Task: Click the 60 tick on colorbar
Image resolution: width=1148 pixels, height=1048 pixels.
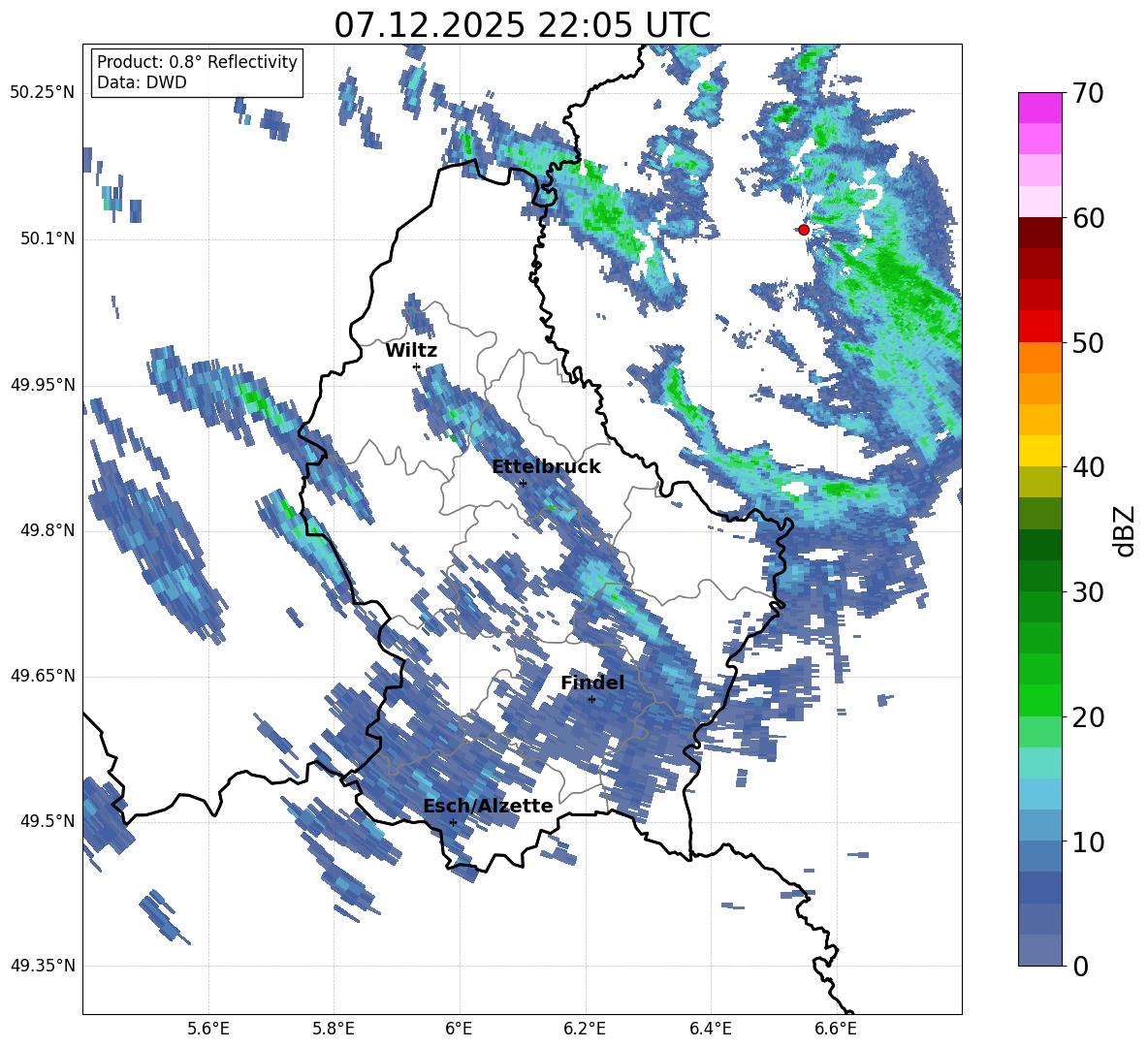Action: pyautogui.click(x=1087, y=218)
